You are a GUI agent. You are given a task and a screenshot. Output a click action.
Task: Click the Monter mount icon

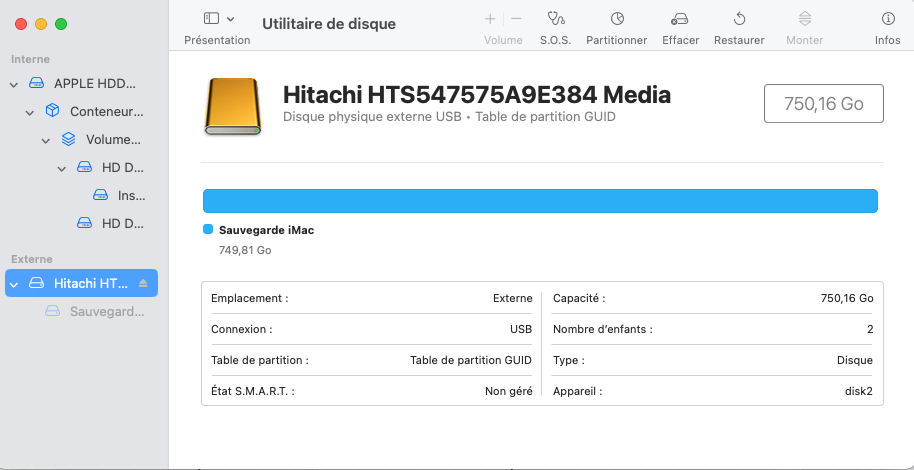tap(804, 19)
